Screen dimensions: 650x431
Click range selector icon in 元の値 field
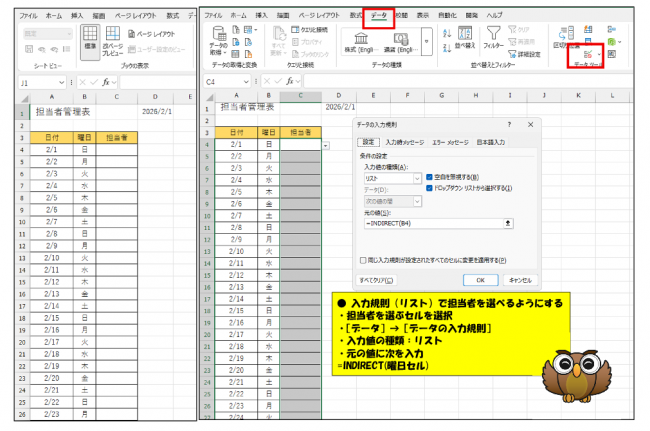pos(507,223)
